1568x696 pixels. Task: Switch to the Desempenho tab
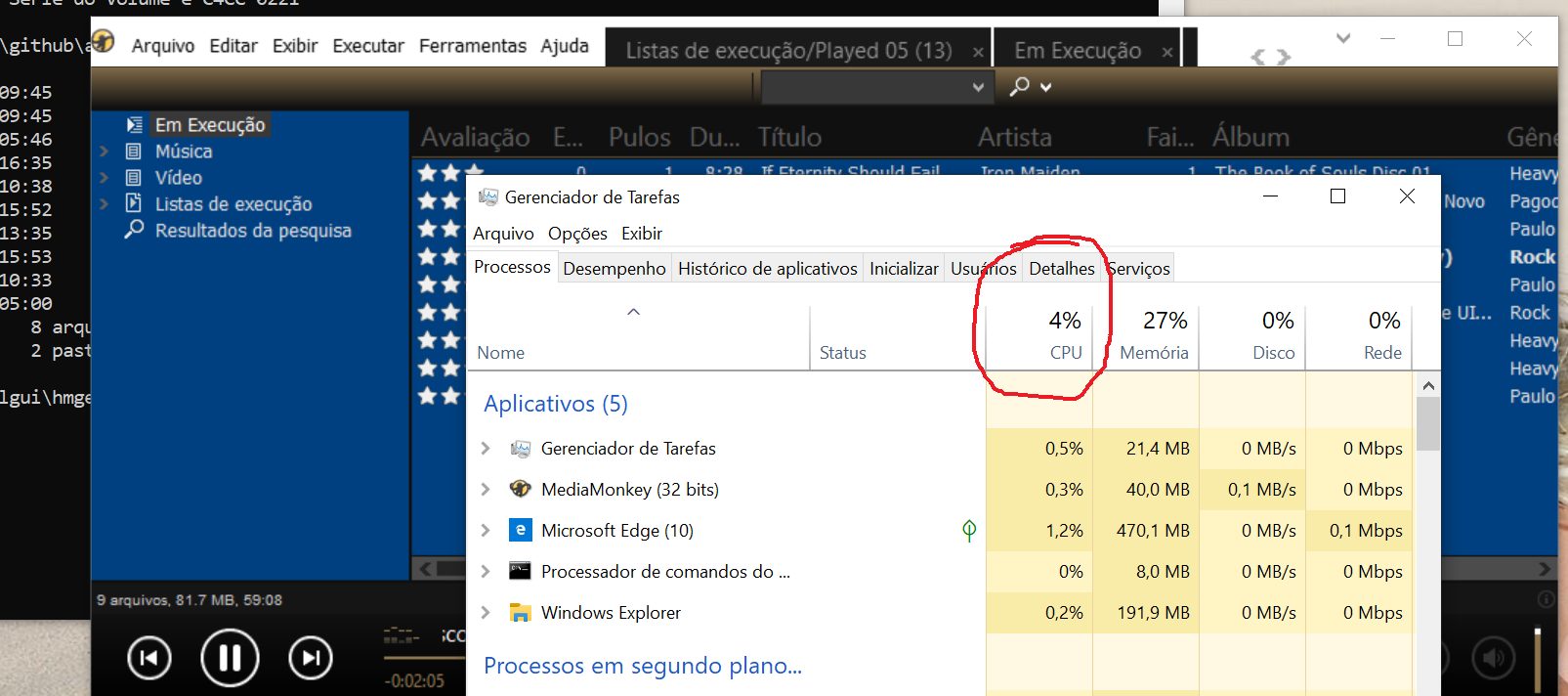tap(614, 269)
